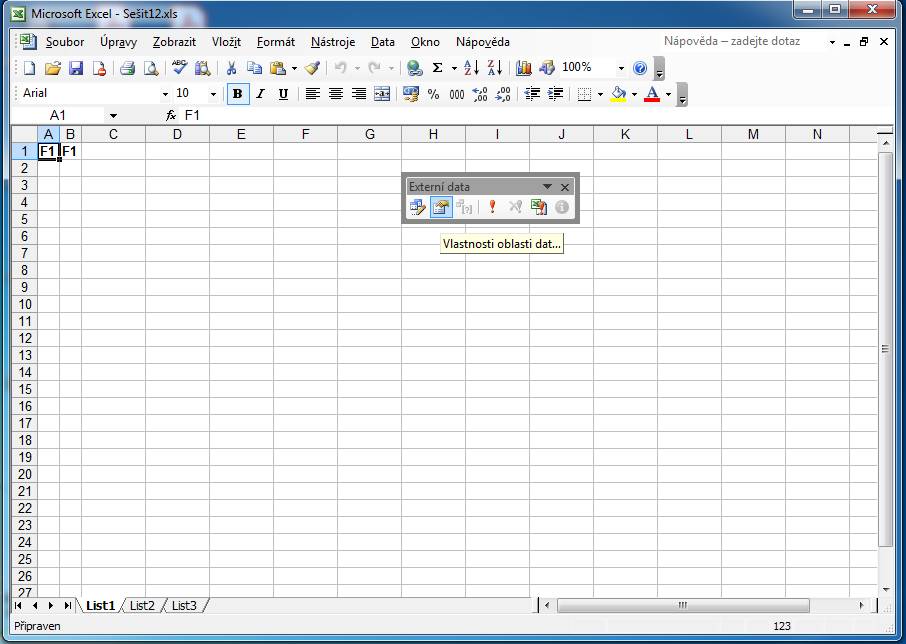The height and width of the screenshot is (644, 906).
Task: Increase the number of decimal places
Action: click(480, 94)
